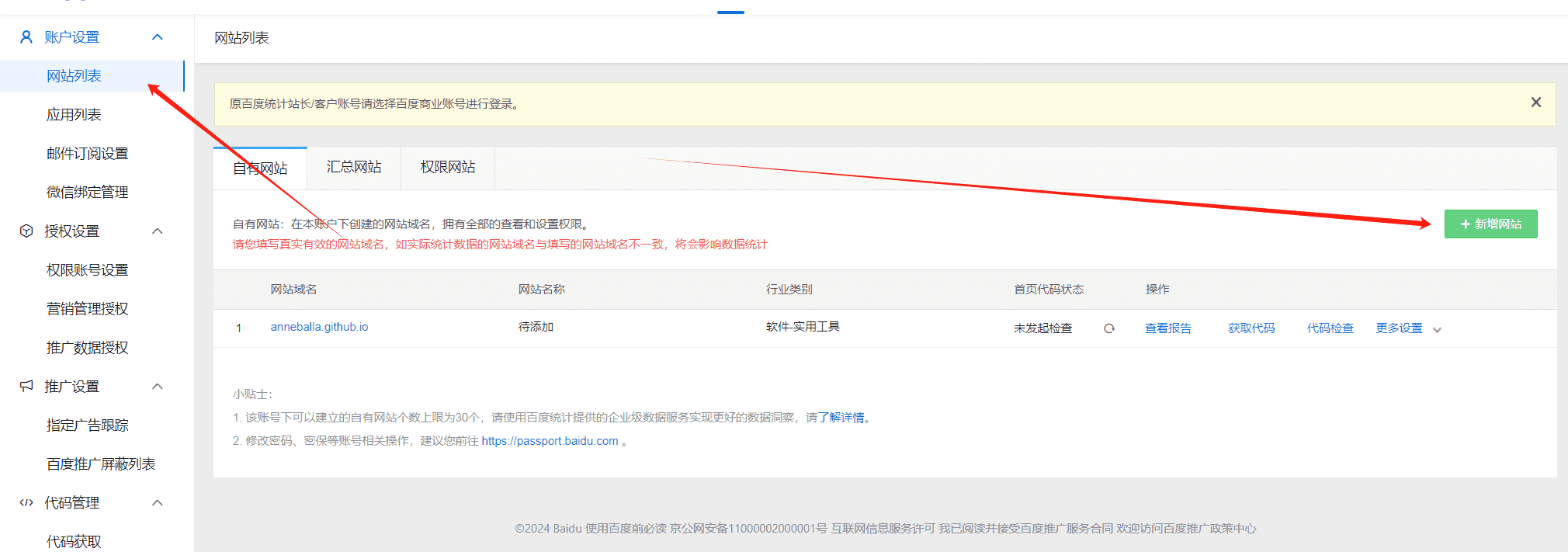Click the 代码管理 code brackets icon

click(26, 502)
